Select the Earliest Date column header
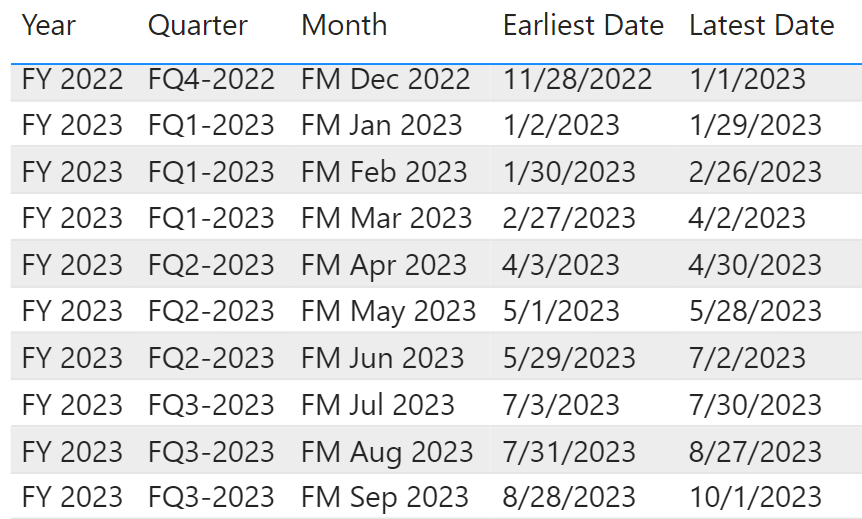The width and height of the screenshot is (862, 519). 583,25
